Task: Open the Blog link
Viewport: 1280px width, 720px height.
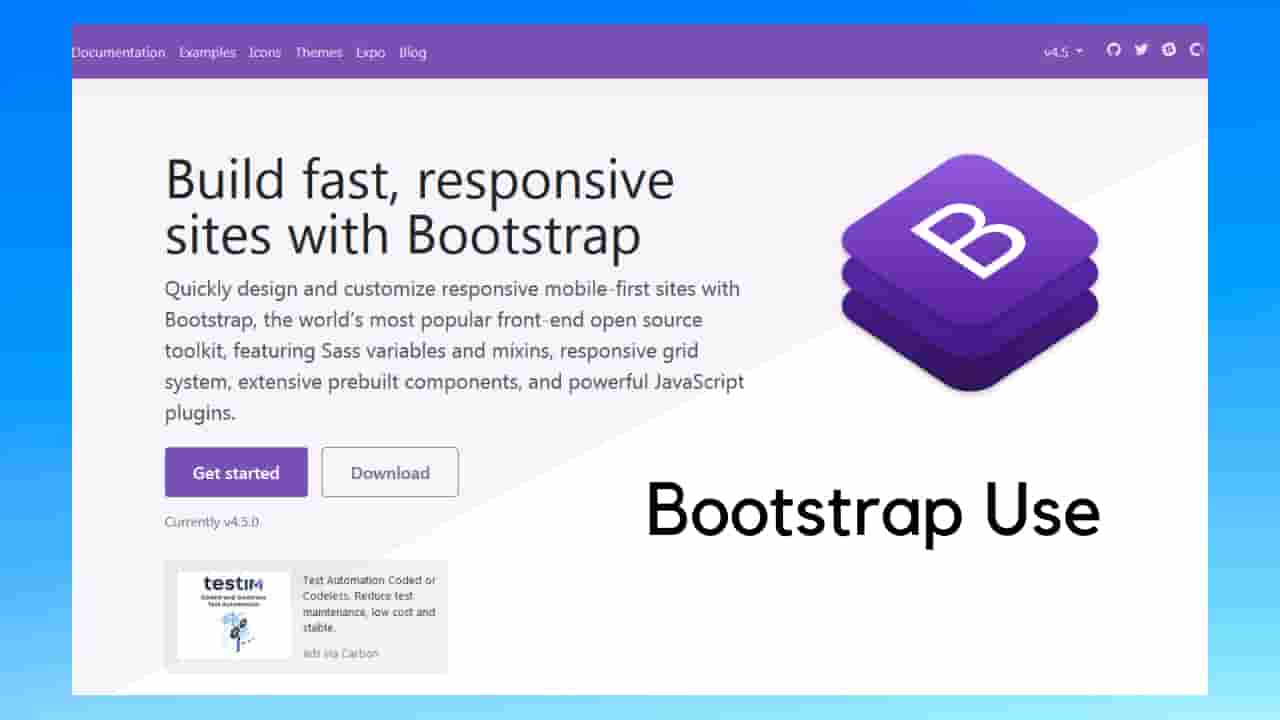Action: click(x=413, y=52)
